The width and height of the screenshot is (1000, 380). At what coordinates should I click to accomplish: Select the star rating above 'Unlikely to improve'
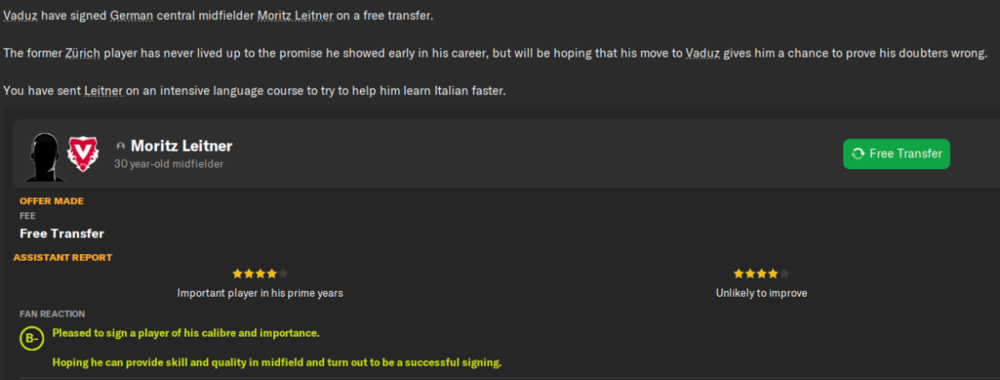[761, 274]
